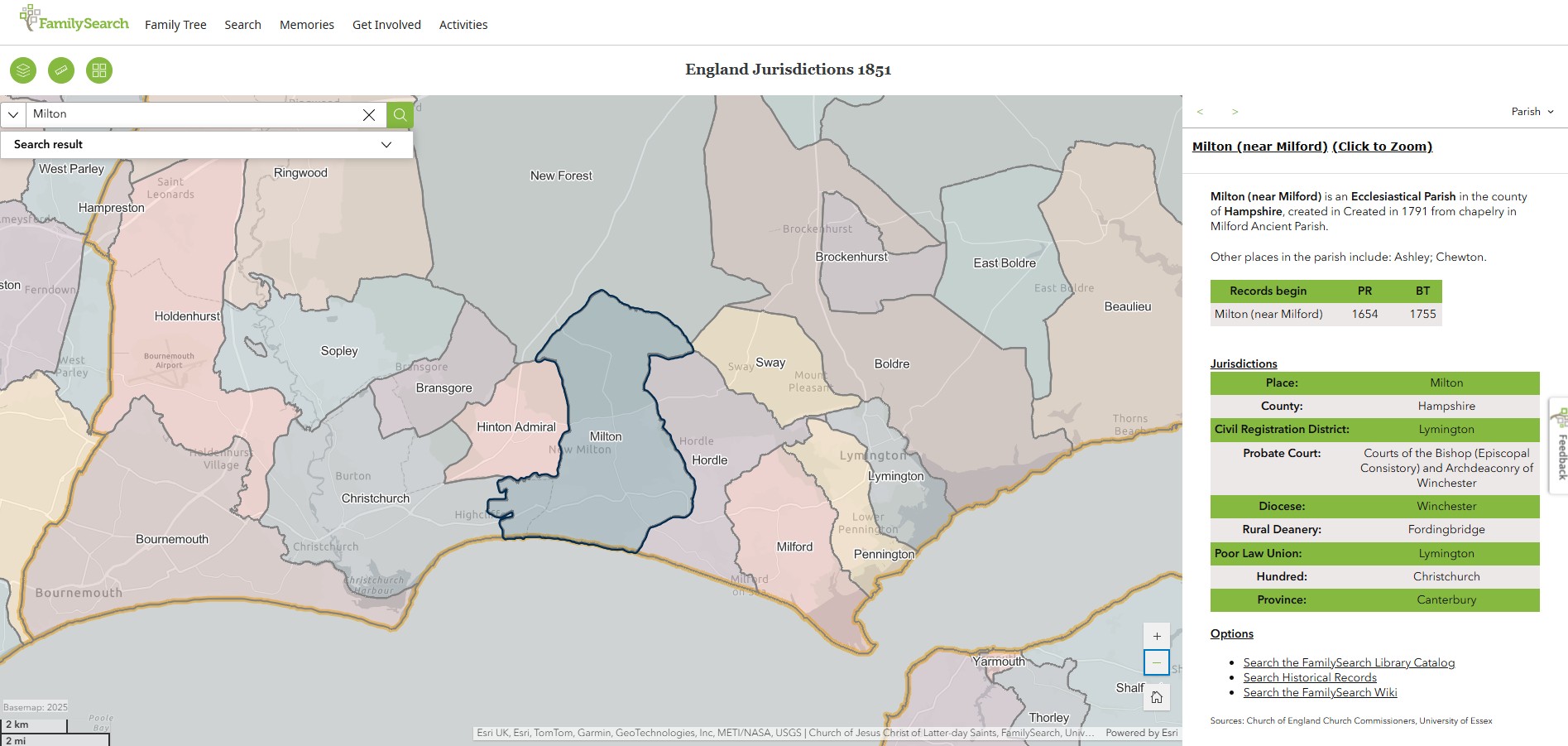Go to next result arrow

click(x=1235, y=112)
